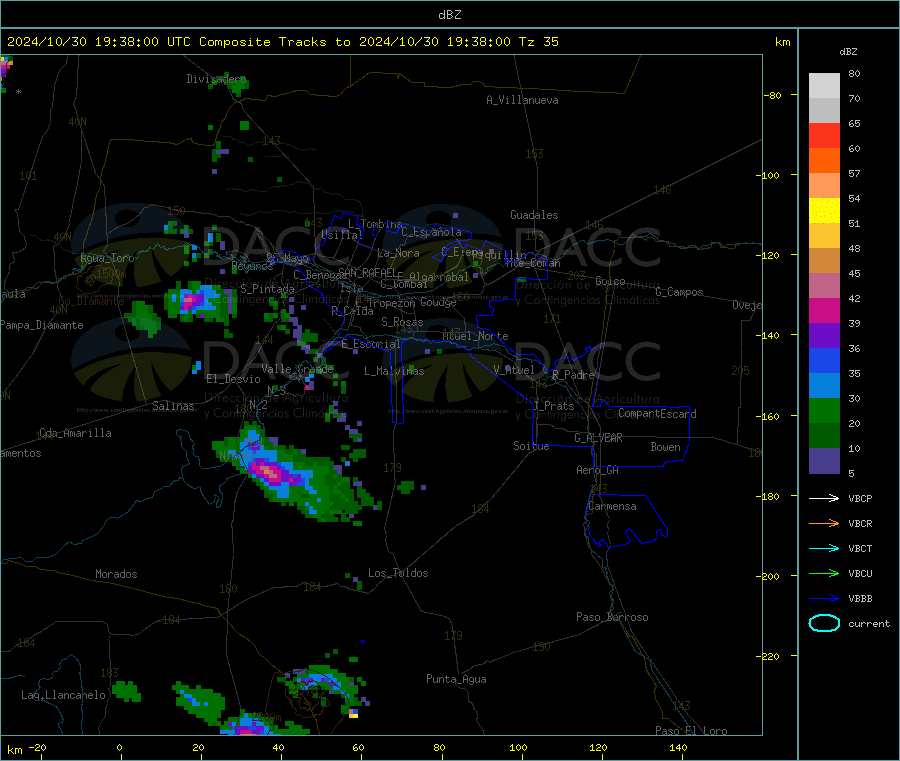The width and height of the screenshot is (900, 761).
Task: Click the Los_Toldos location label
Action: (398, 573)
